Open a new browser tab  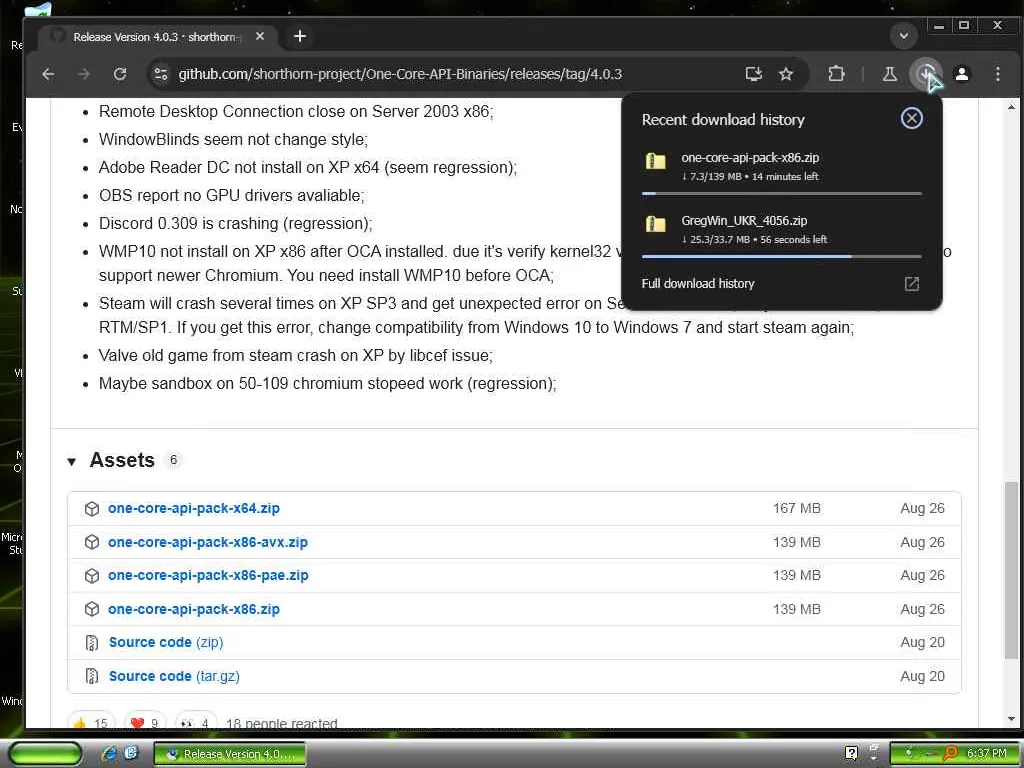[300, 37]
